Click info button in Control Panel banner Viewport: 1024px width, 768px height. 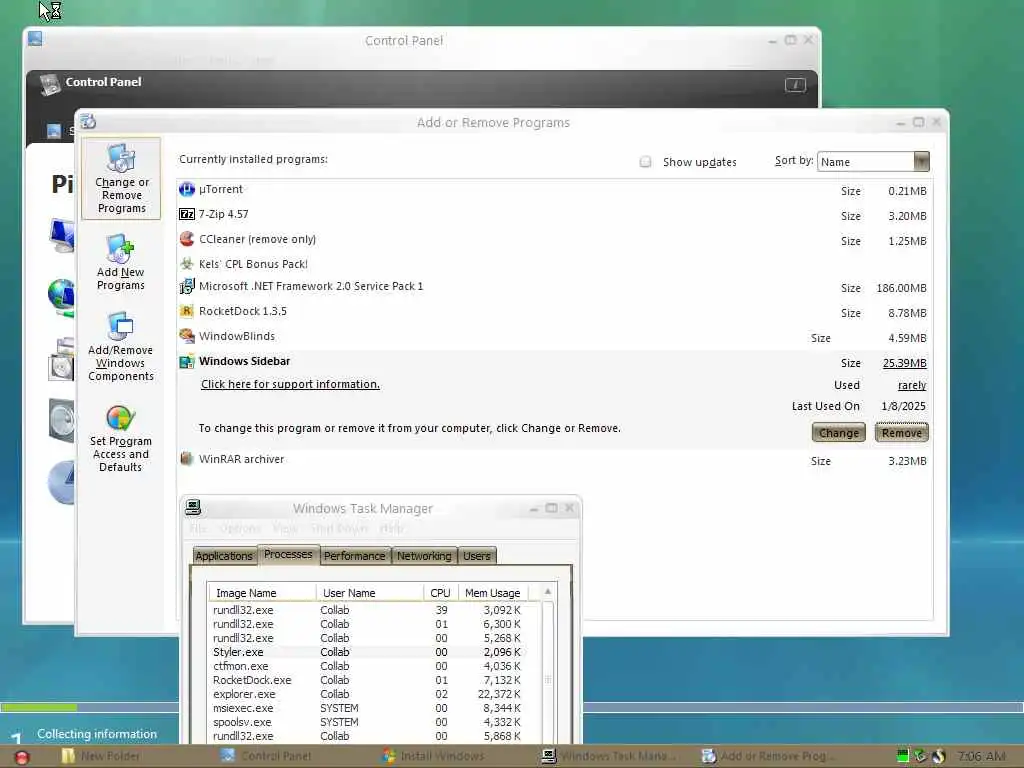(x=795, y=85)
